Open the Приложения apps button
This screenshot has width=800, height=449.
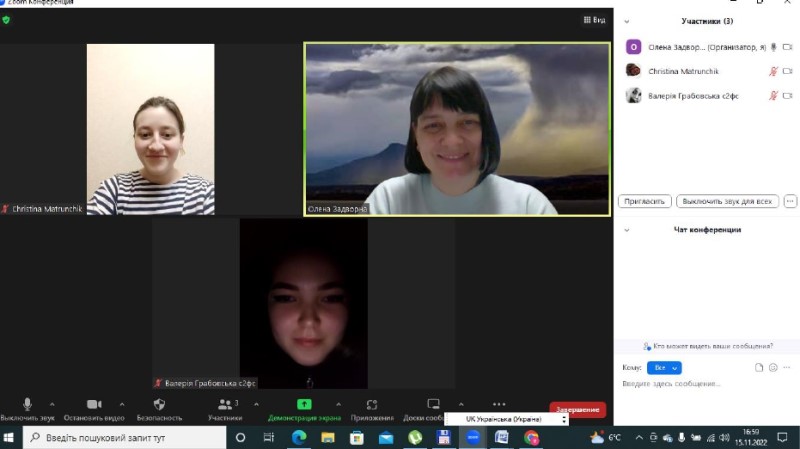pos(372,409)
